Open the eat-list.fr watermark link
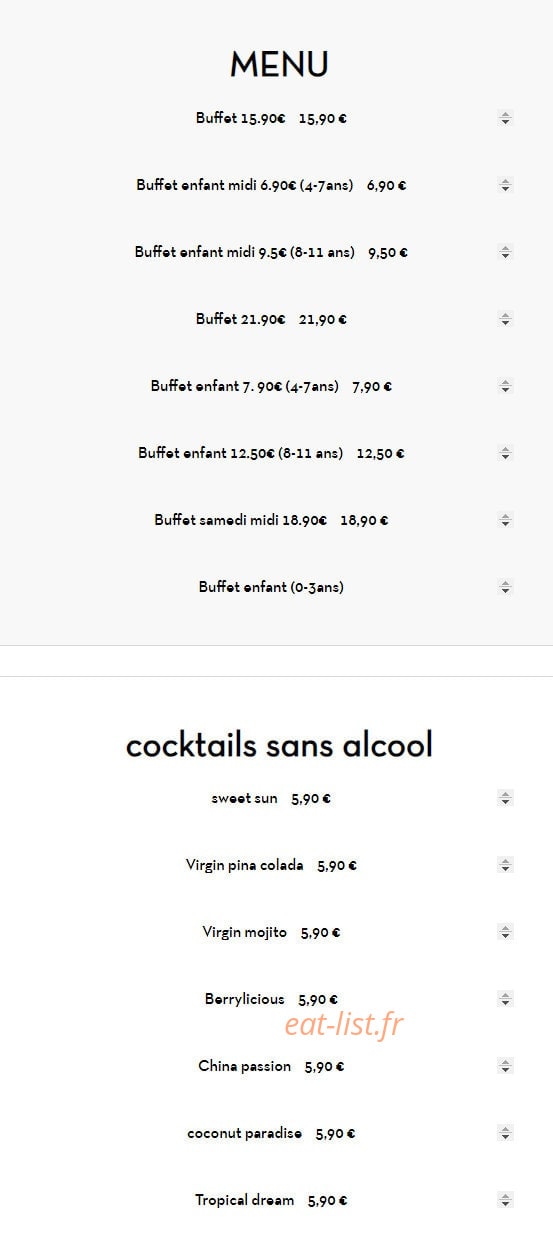This screenshot has width=553, height=1247. 344,1024
